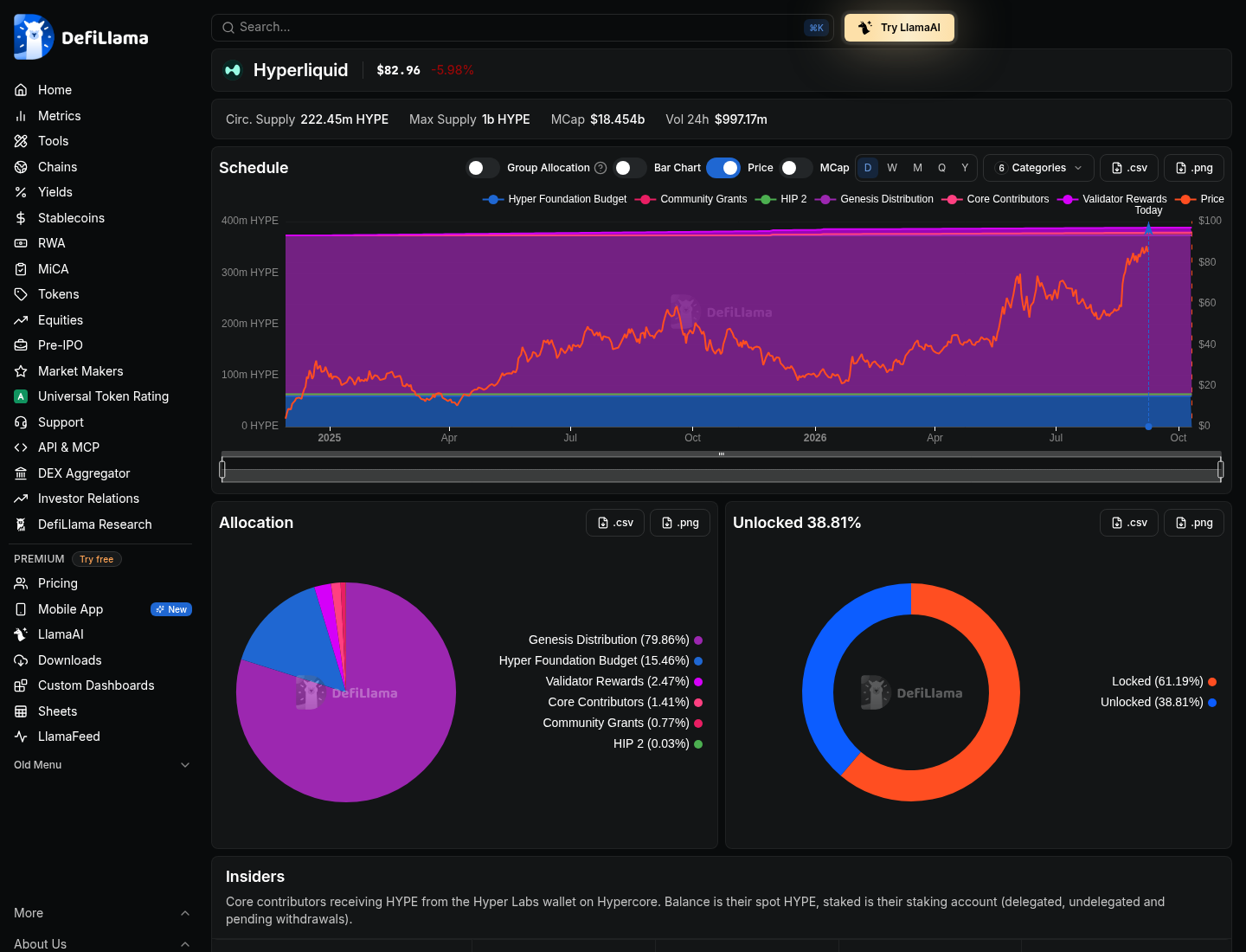Viewport: 1246px width, 952px height.
Task: Open DEX Aggregator via its bank icon
Action: click(x=21, y=473)
